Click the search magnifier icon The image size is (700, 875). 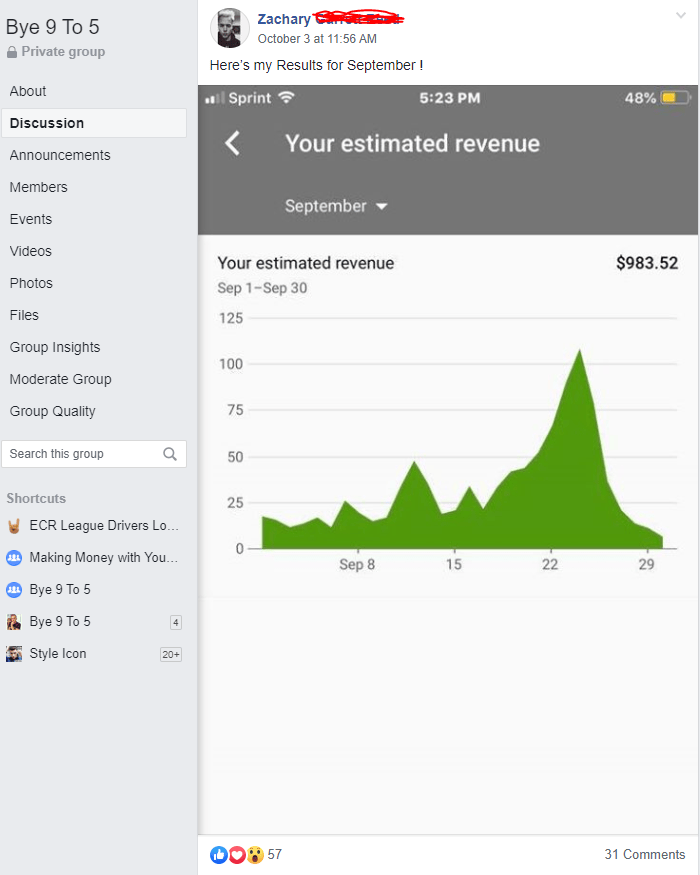point(170,454)
